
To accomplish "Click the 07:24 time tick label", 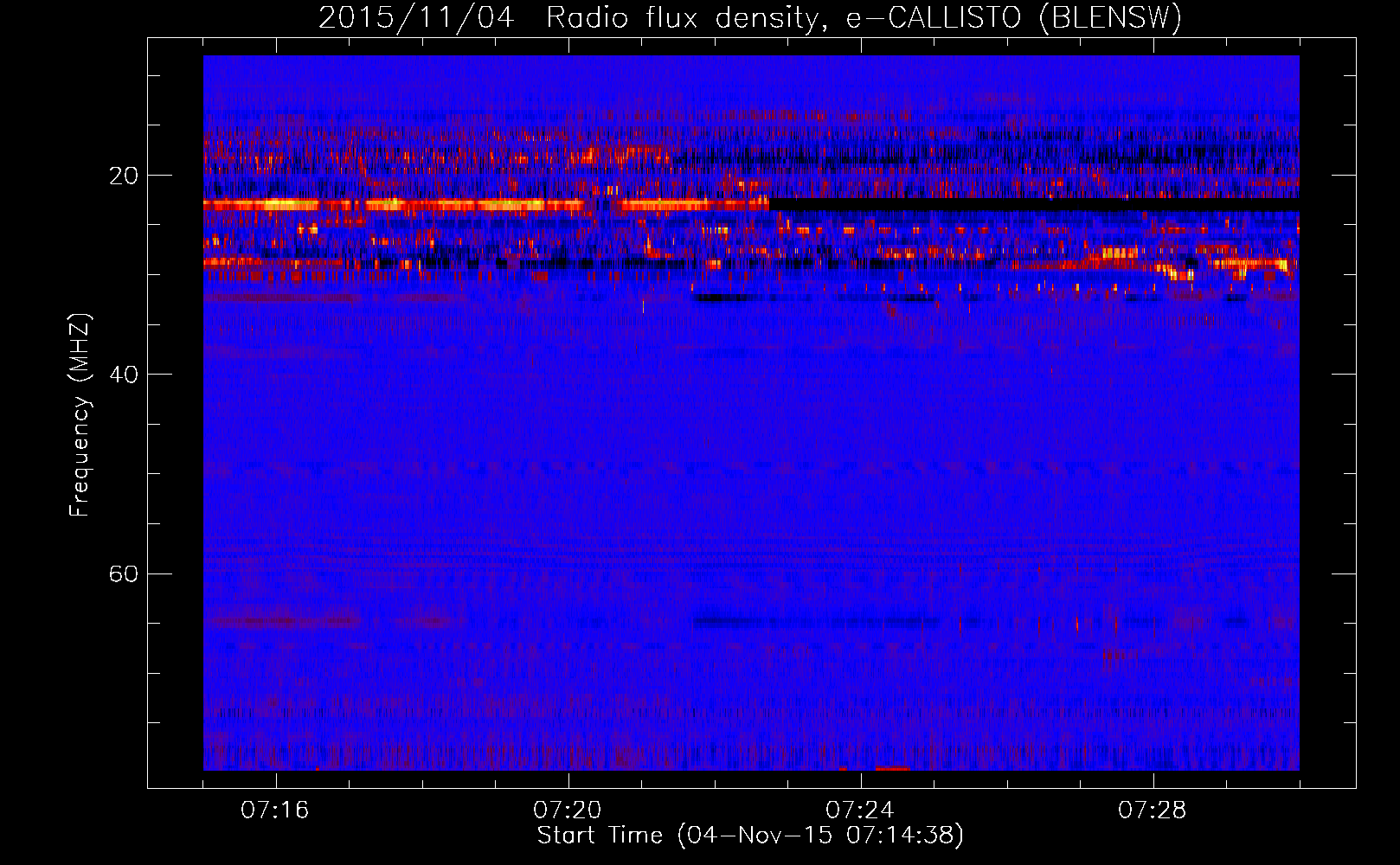I will (860, 811).
